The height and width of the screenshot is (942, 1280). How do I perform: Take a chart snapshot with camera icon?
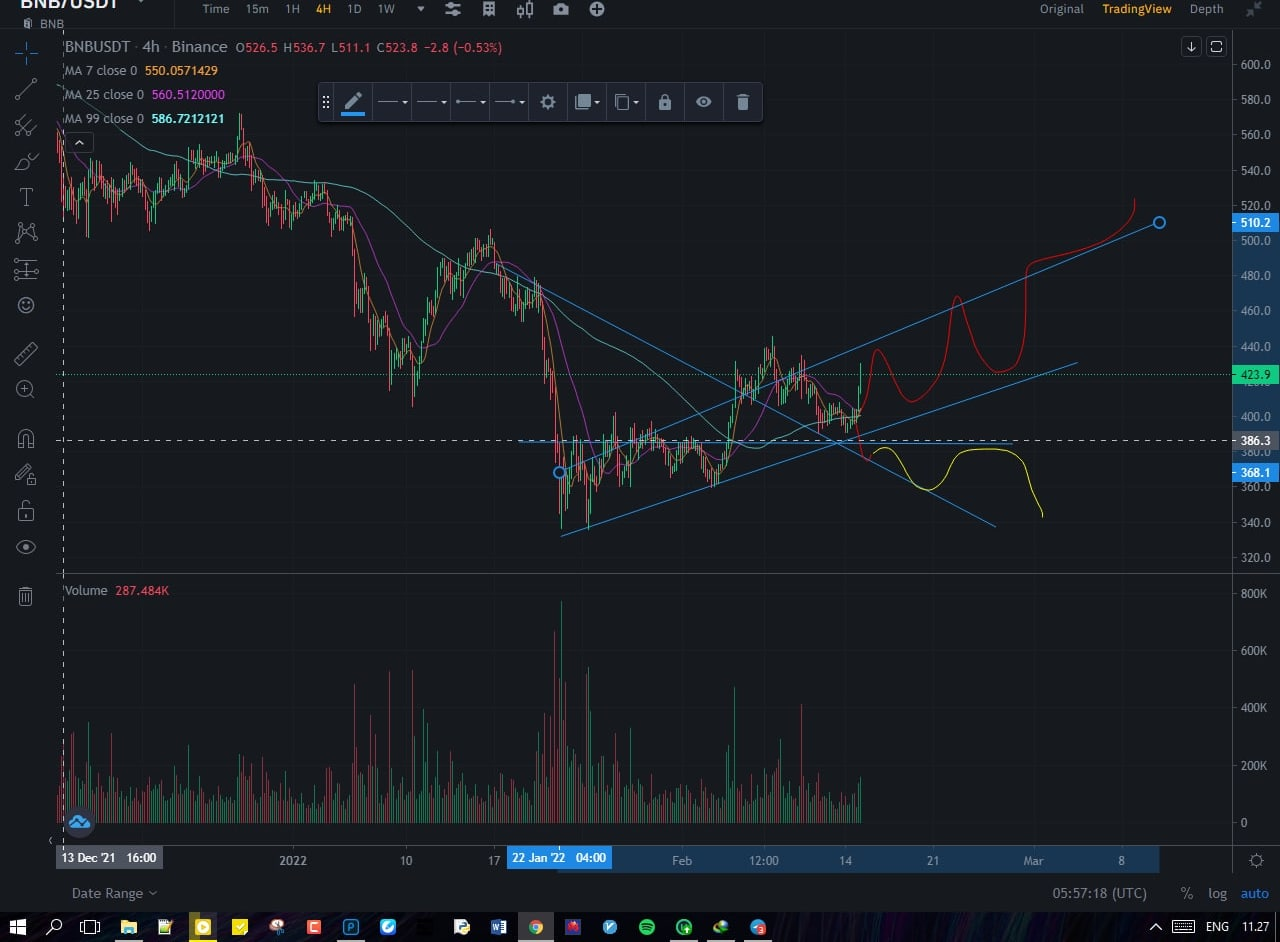tap(561, 9)
